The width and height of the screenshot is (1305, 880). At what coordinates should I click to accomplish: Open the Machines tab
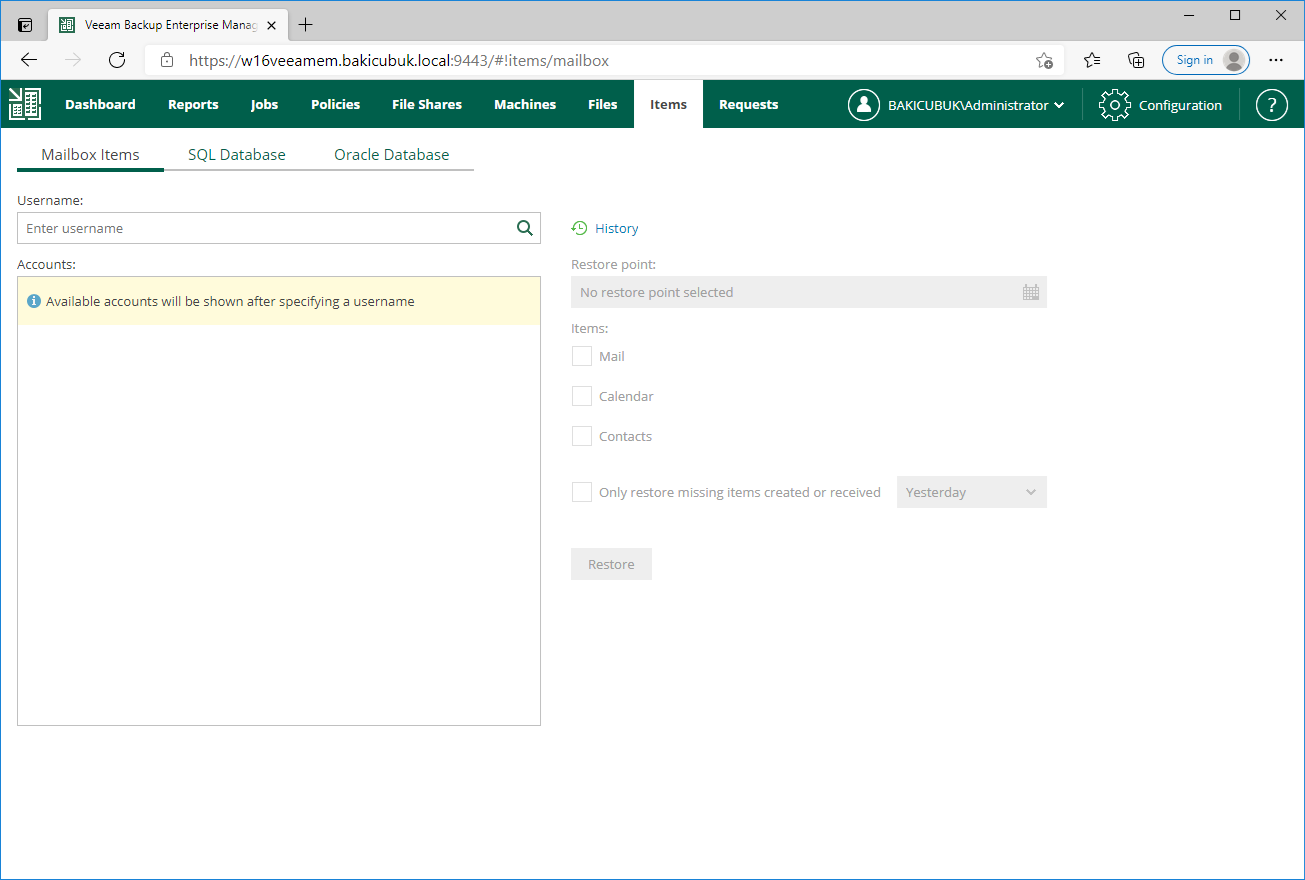tap(525, 104)
